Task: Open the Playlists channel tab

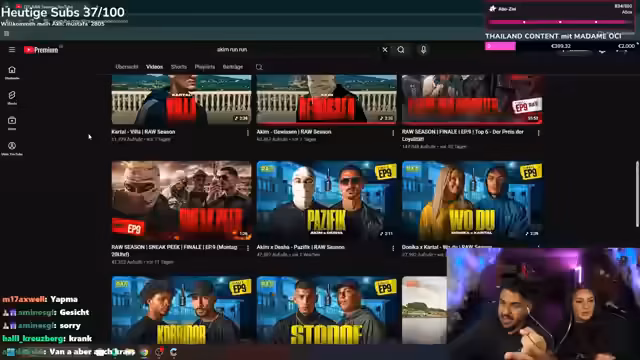Action: 204,67
